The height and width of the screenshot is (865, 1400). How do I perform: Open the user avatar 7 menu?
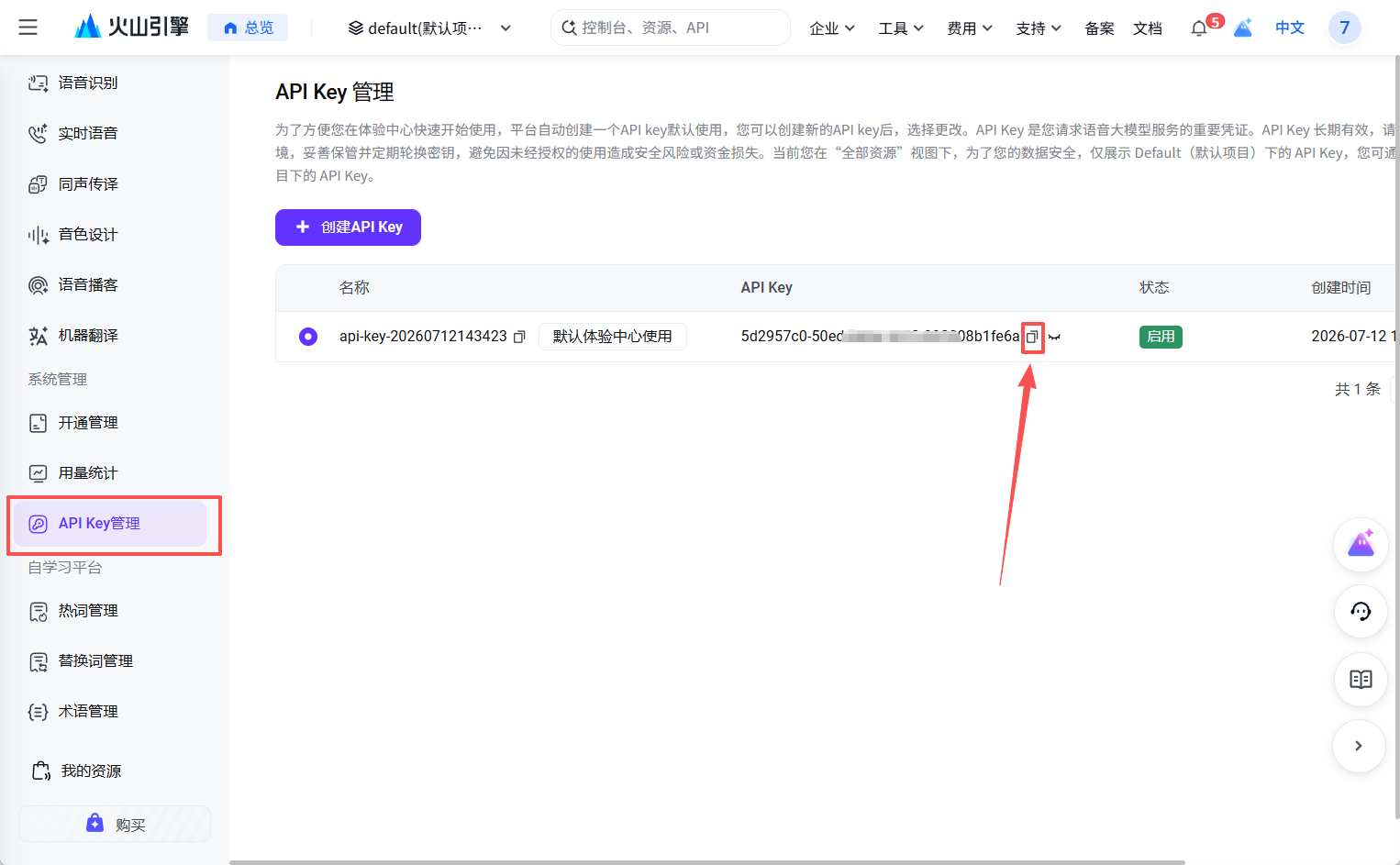point(1344,28)
